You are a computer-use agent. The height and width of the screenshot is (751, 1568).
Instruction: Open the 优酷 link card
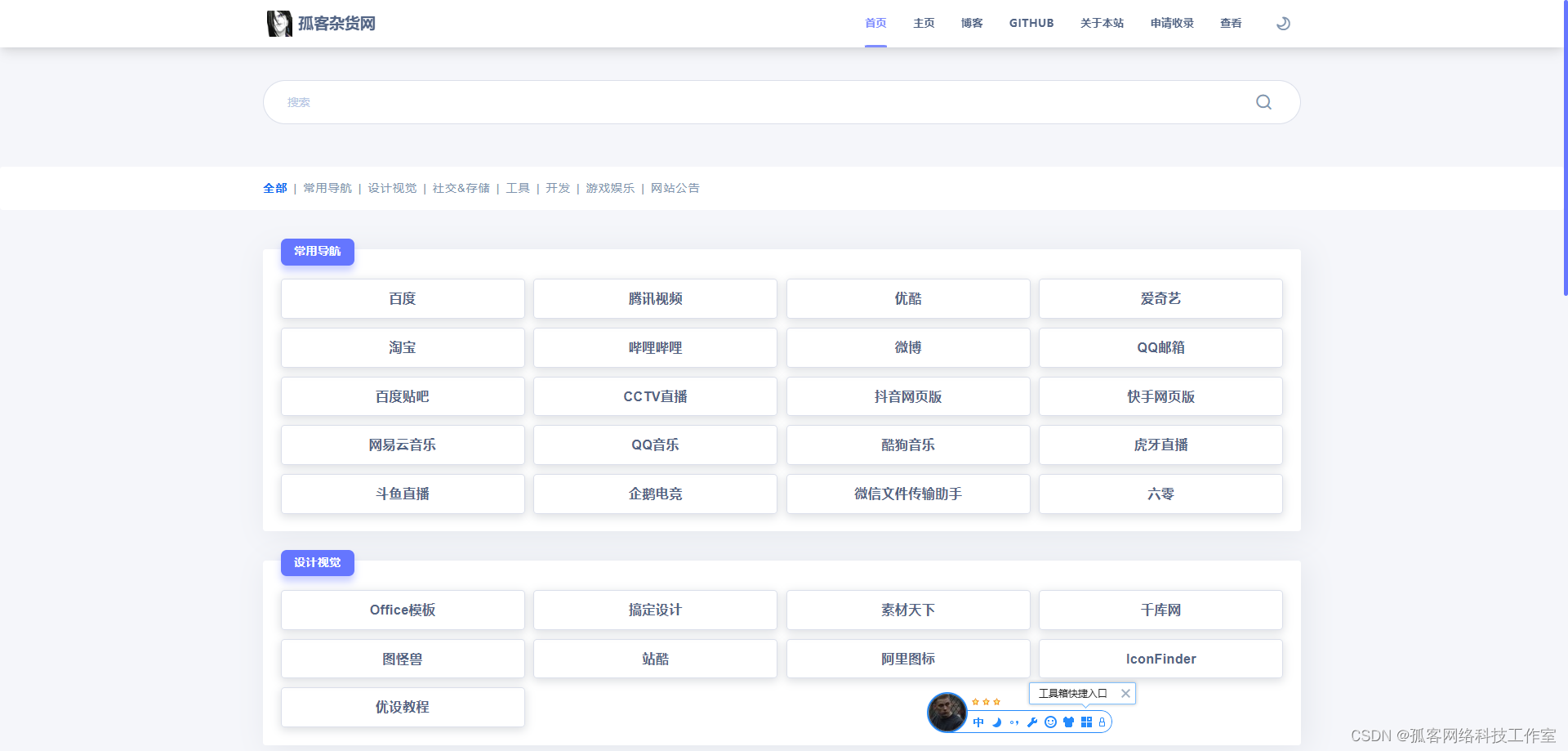[908, 299]
